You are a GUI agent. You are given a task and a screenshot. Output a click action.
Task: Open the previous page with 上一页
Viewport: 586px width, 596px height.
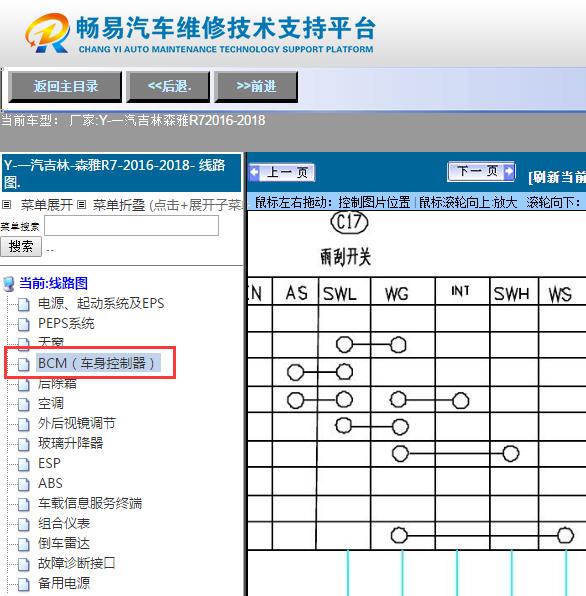(282, 173)
